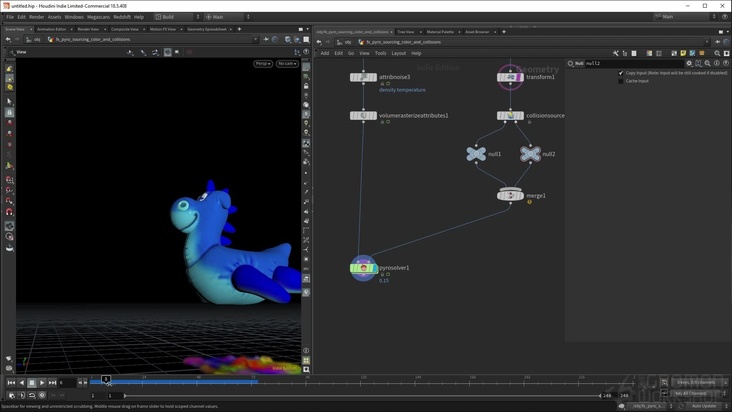Switch to the Material Palette tab
Image resolution: width=732 pixels, height=412 pixels.
[440, 32]
